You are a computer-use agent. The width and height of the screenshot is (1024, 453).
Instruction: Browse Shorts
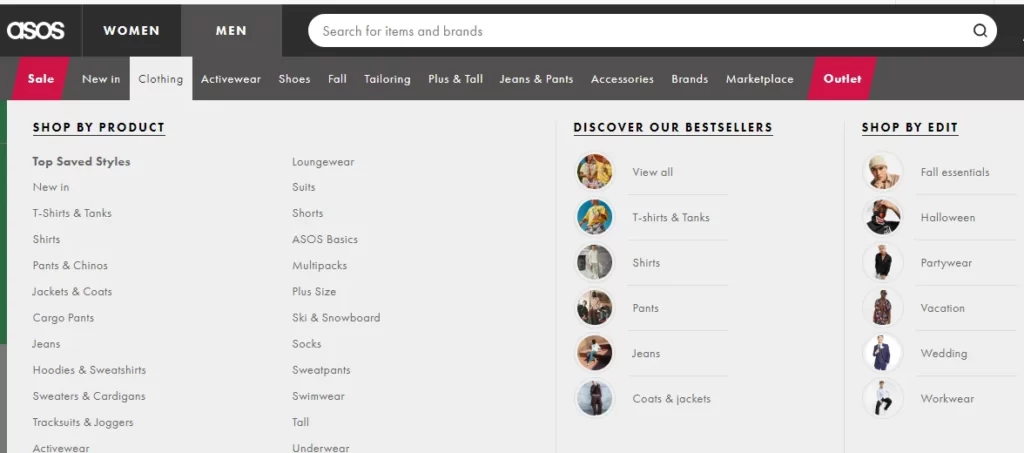pos(308,213)
